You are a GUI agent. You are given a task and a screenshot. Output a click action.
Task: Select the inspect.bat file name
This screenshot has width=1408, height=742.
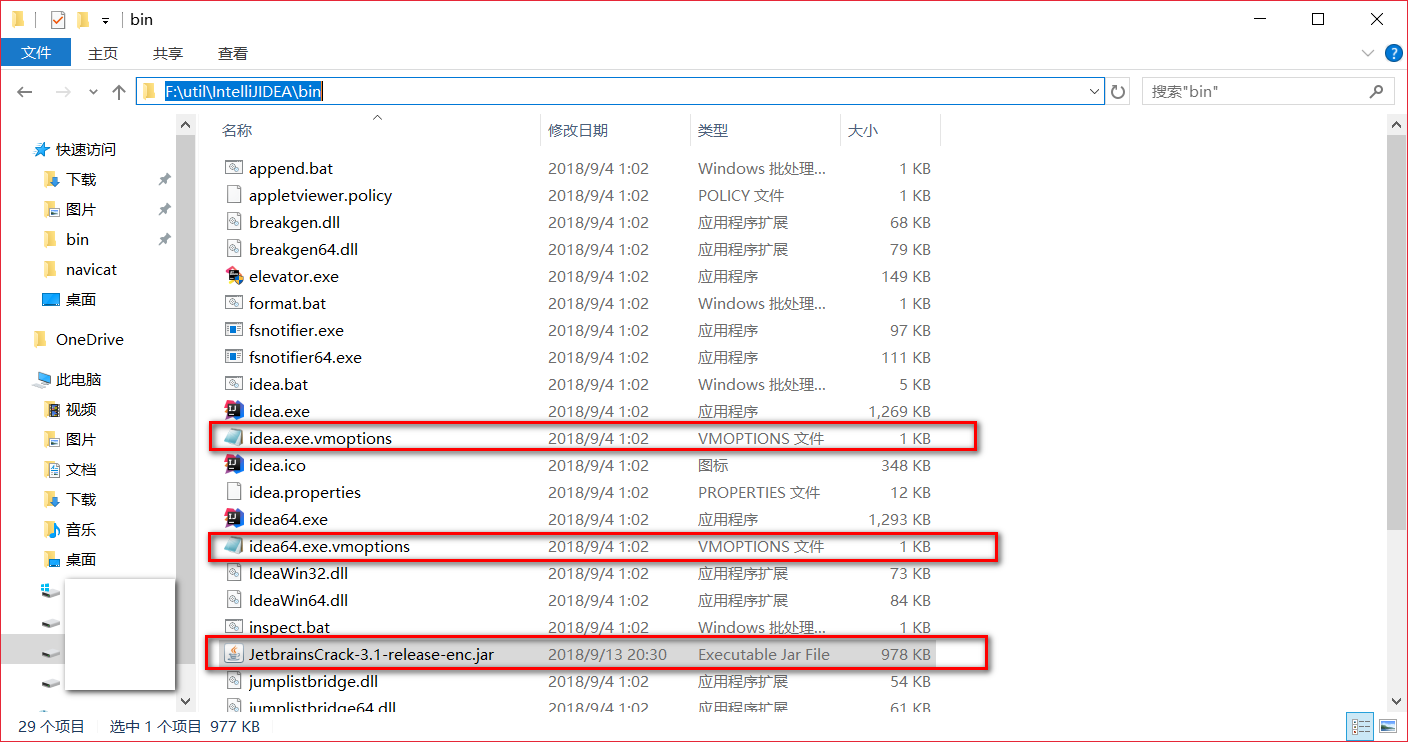pos(289,627)
